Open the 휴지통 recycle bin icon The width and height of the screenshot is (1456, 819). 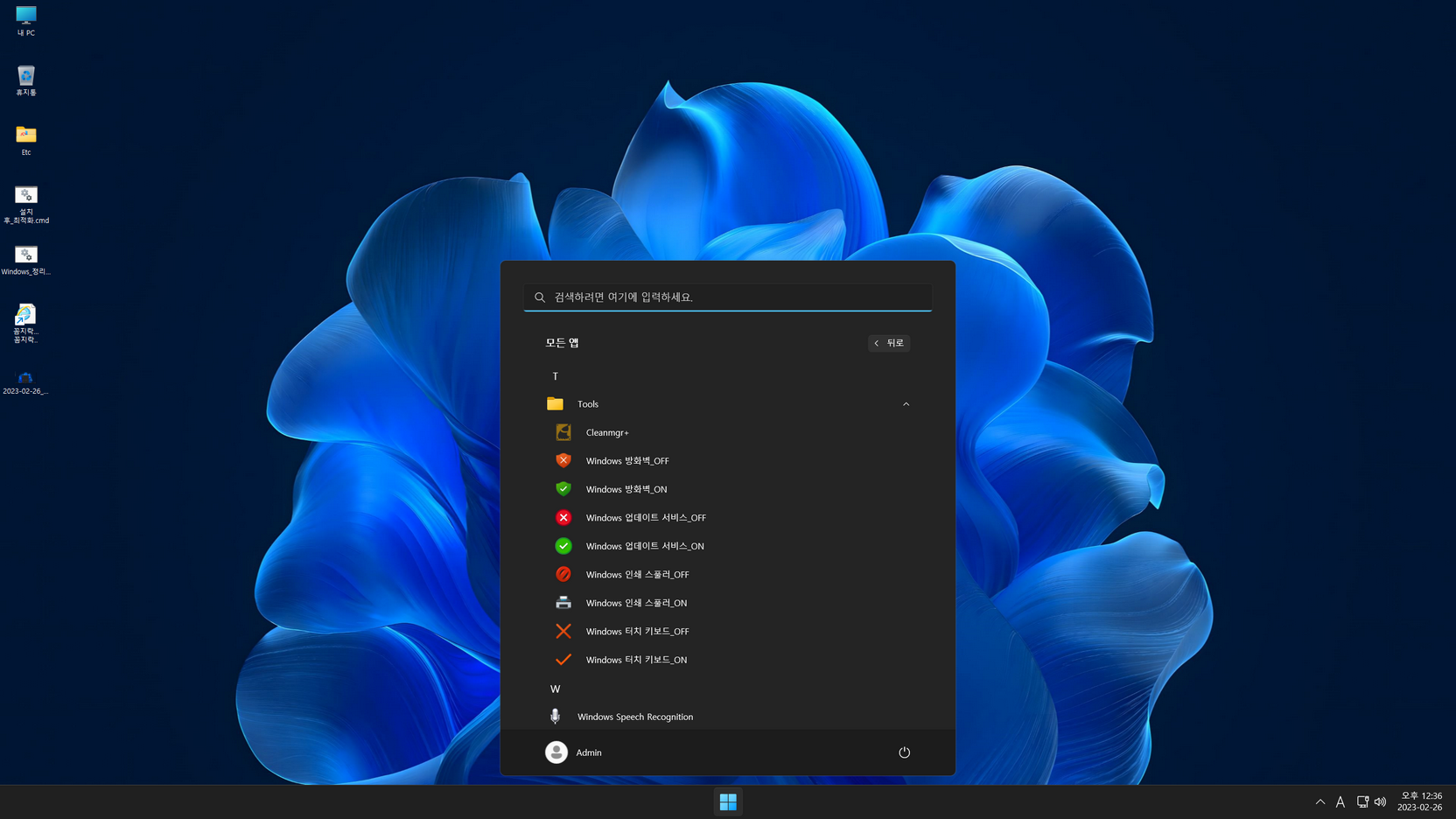(x=26, y=80)
